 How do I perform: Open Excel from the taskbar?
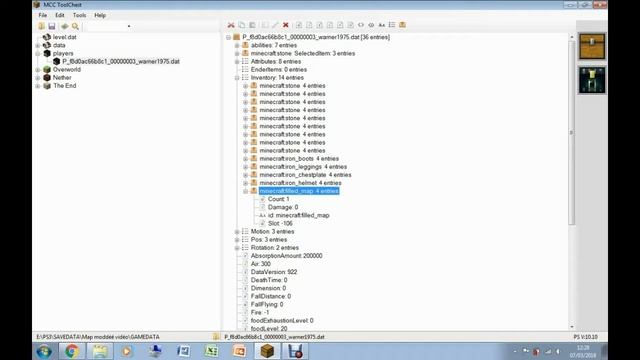tap(211, 351)
